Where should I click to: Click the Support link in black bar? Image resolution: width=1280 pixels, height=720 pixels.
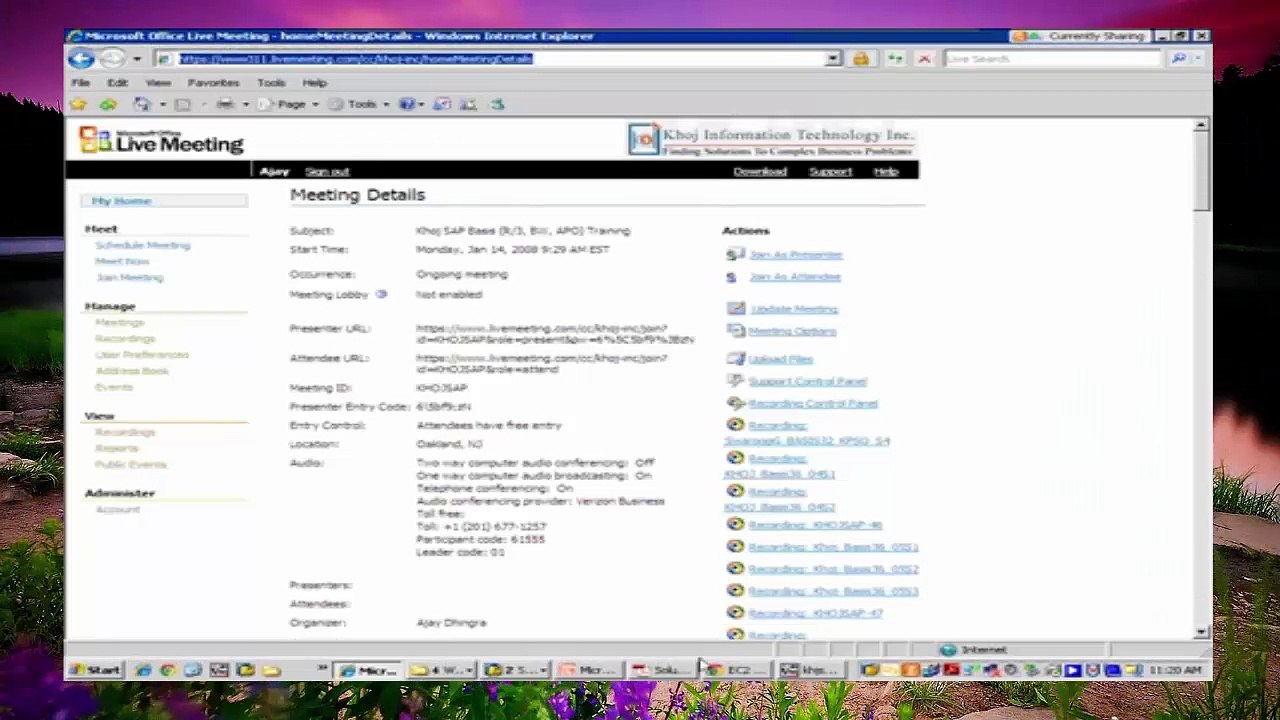[x=830, y=172]
